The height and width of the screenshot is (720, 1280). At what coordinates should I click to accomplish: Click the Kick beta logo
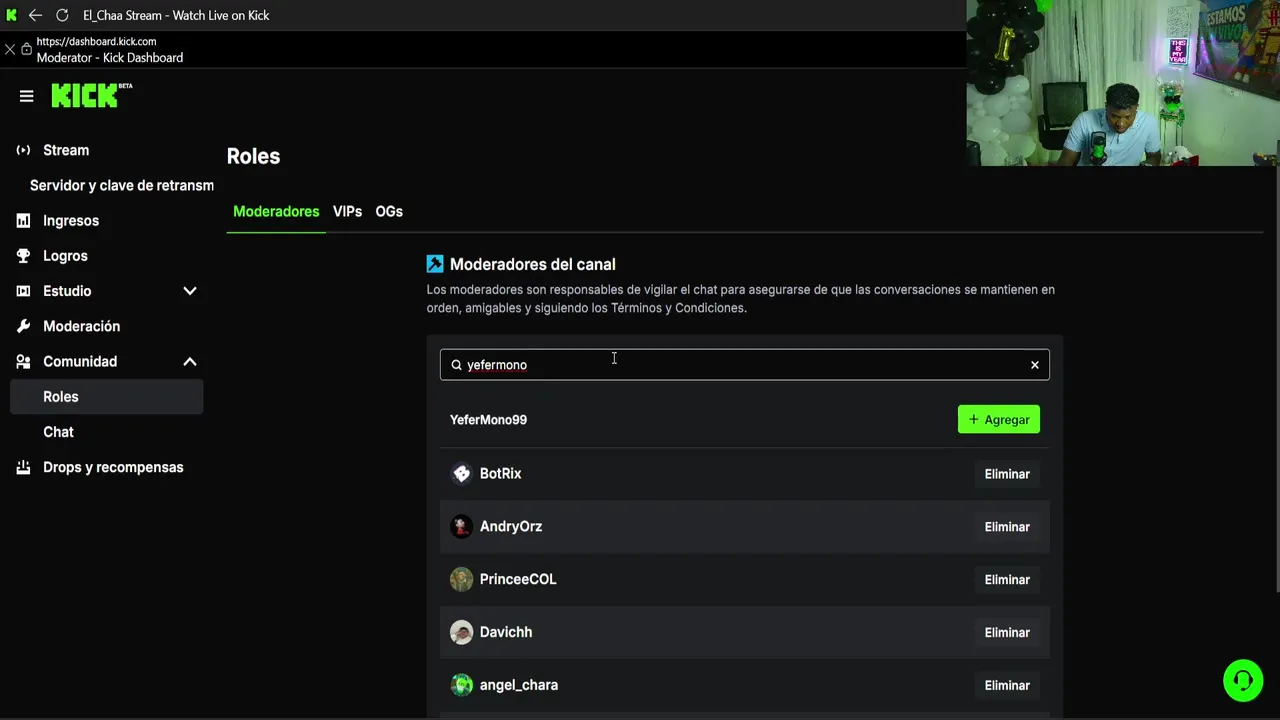tap(92, 95)
